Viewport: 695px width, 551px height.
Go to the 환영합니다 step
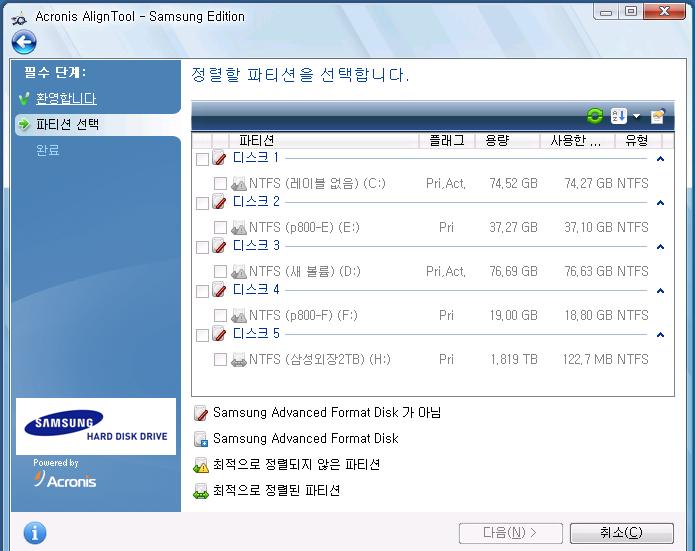[x=66, y=99]
